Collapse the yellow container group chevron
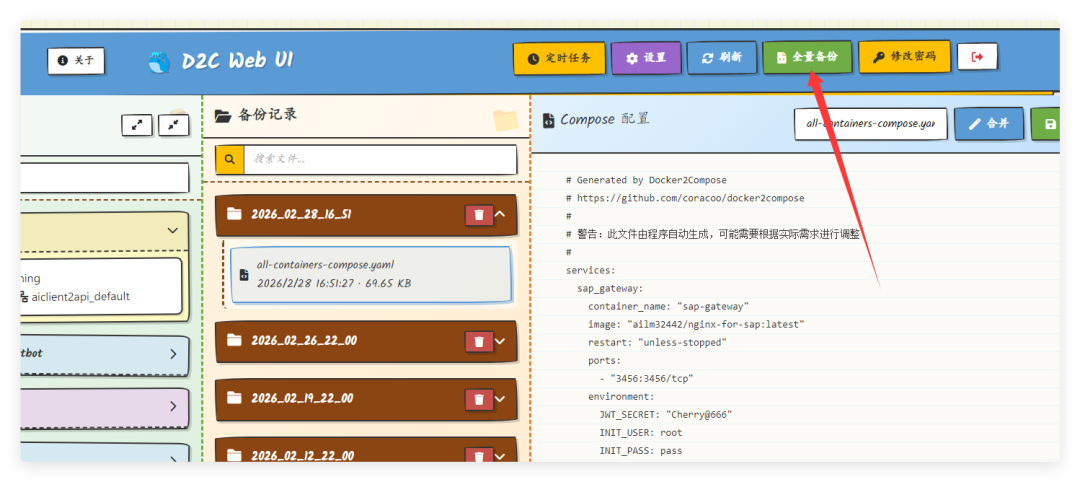Viewport: 1080px width, 482px height. 173,230
